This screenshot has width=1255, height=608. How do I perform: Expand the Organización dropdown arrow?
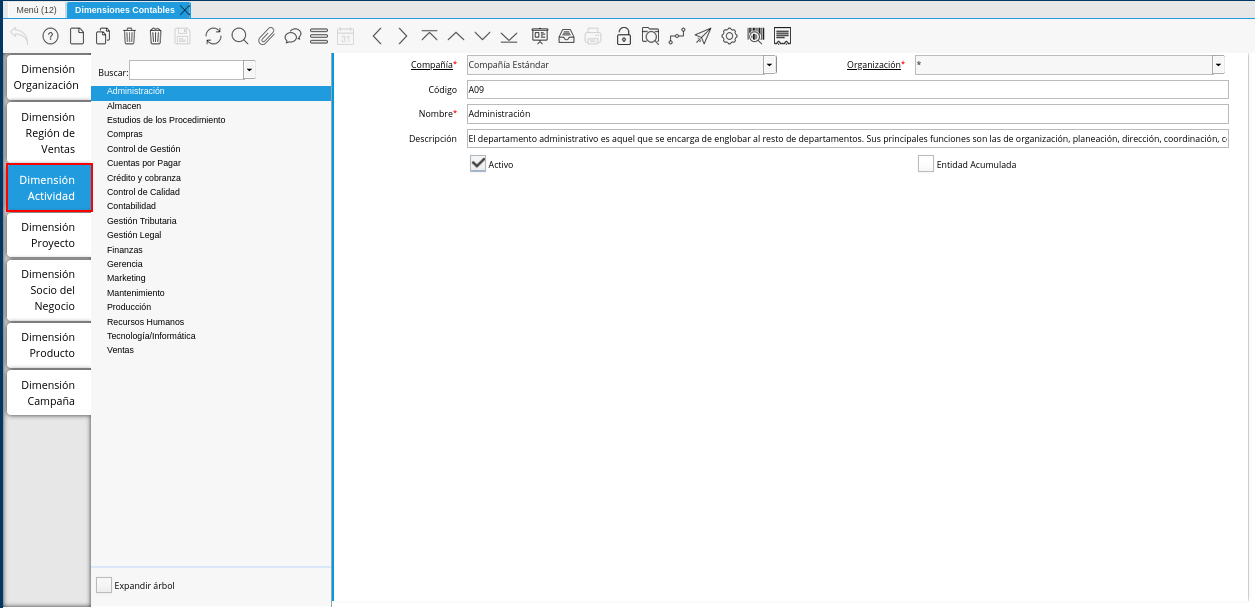click(1218, 65)
